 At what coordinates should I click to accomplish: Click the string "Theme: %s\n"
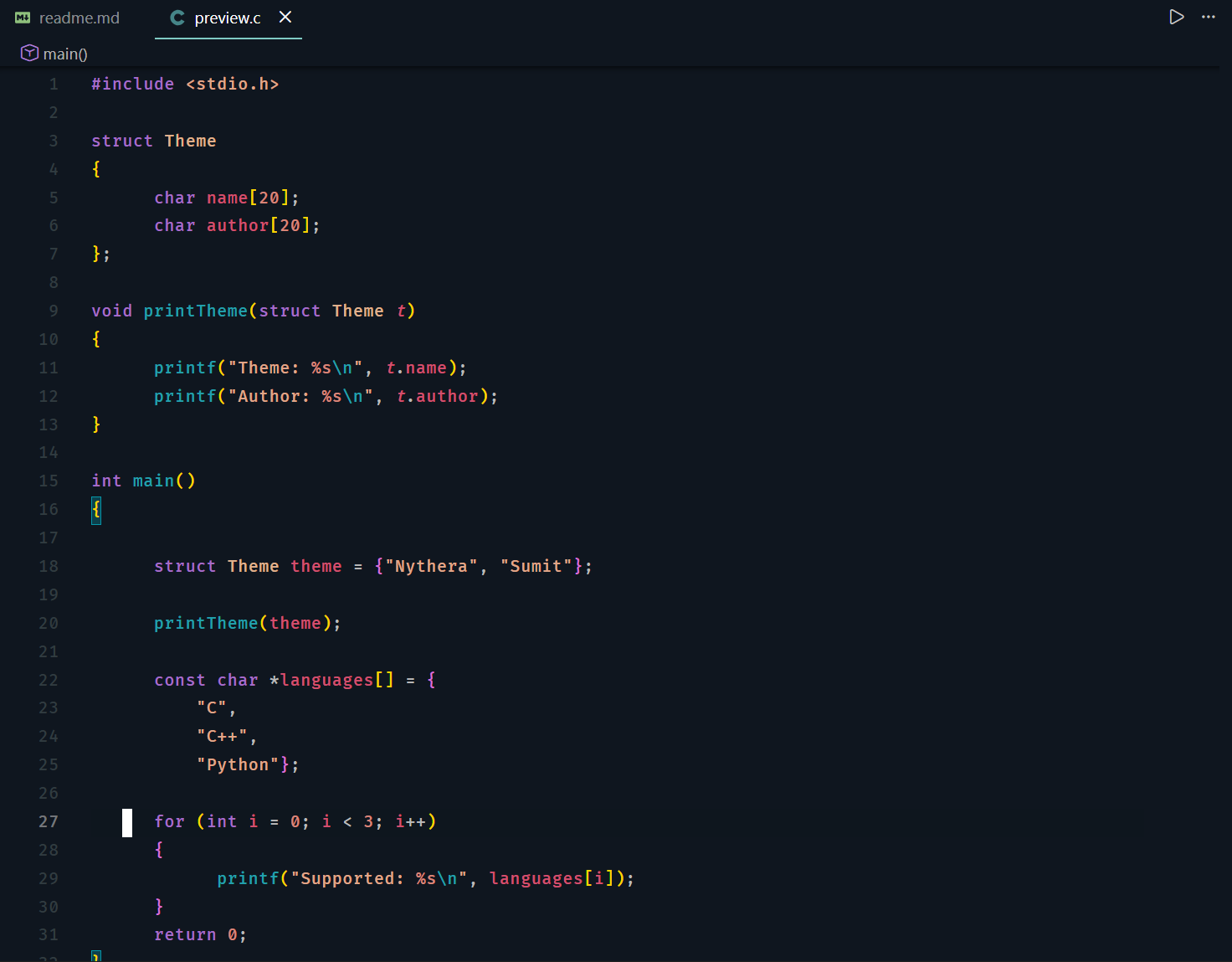click(295, 368)
